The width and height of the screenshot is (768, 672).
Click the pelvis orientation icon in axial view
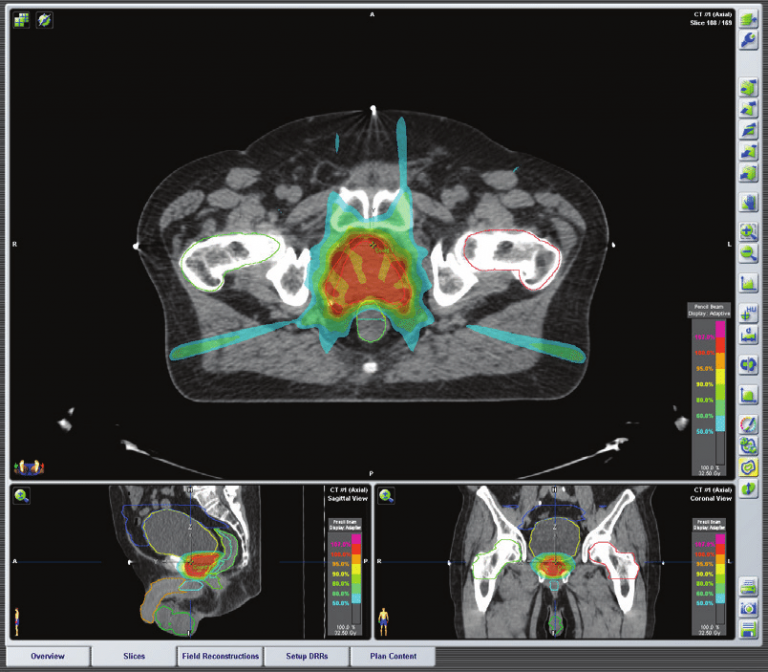click(x=28, y=468)
